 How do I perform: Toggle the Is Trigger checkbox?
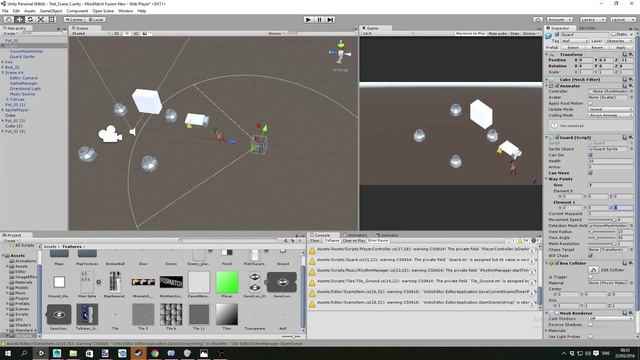(590, 277)
